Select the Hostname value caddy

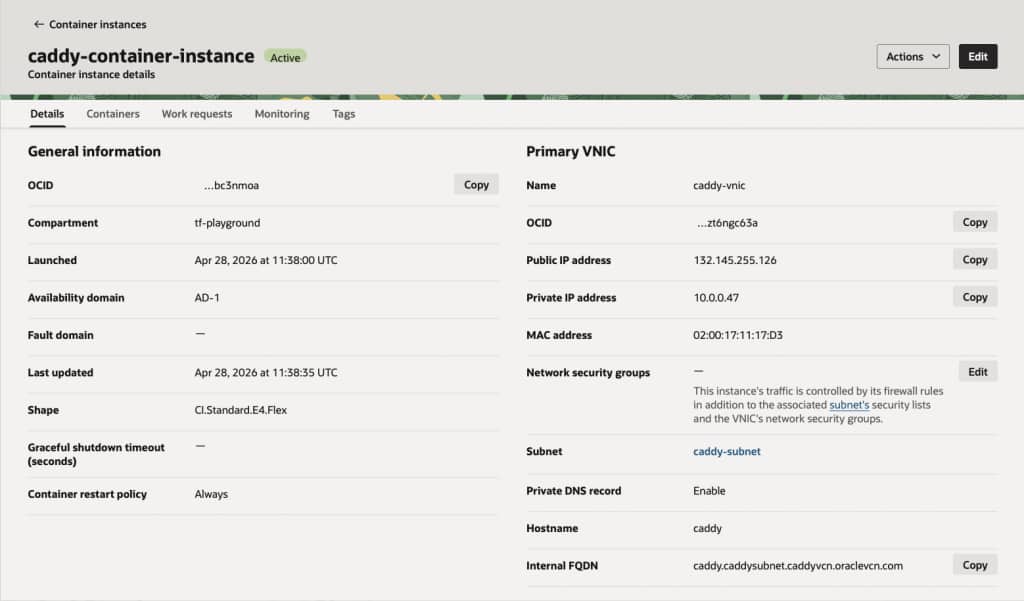[707, 528]
